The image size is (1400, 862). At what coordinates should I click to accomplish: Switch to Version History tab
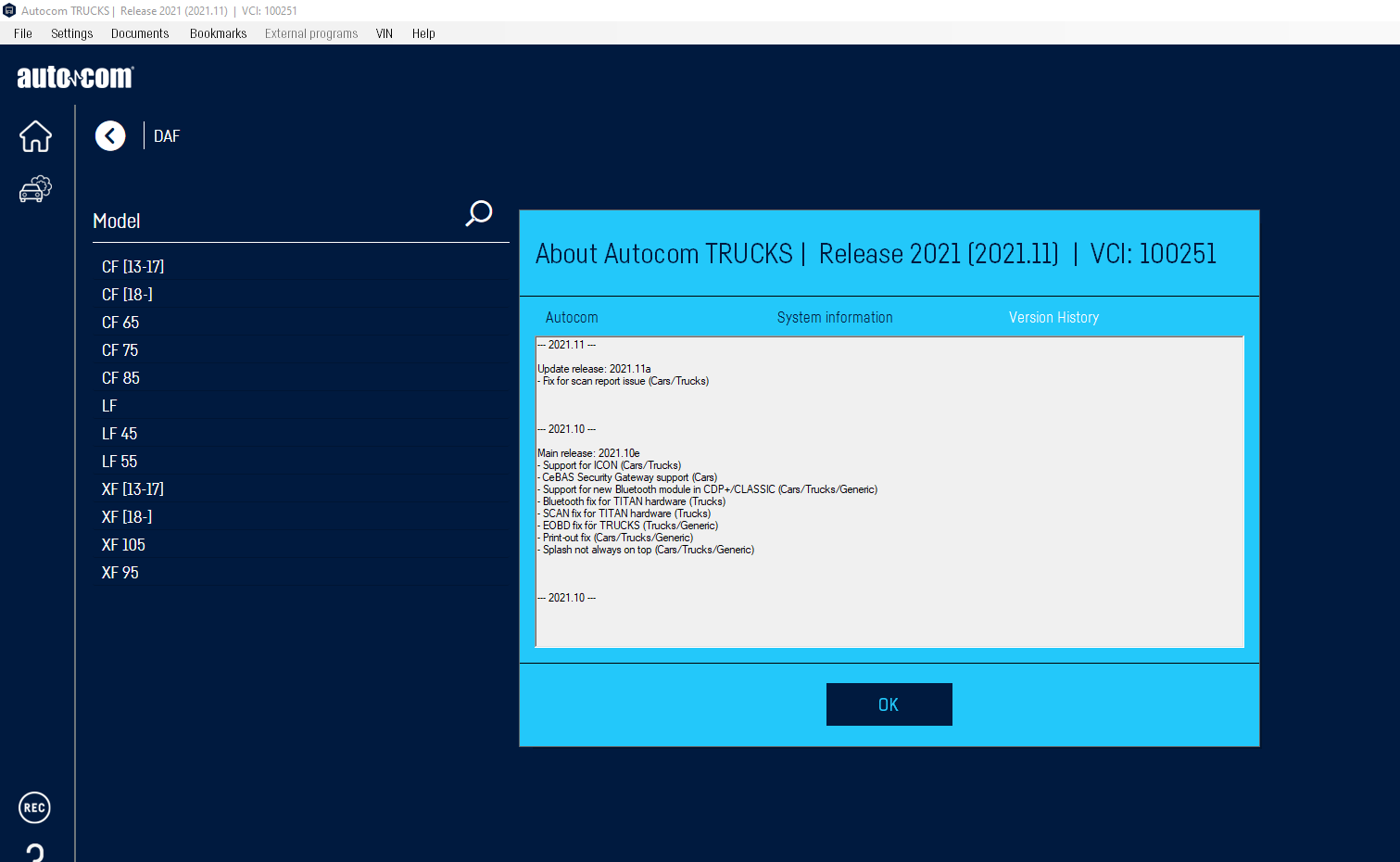1053,317
